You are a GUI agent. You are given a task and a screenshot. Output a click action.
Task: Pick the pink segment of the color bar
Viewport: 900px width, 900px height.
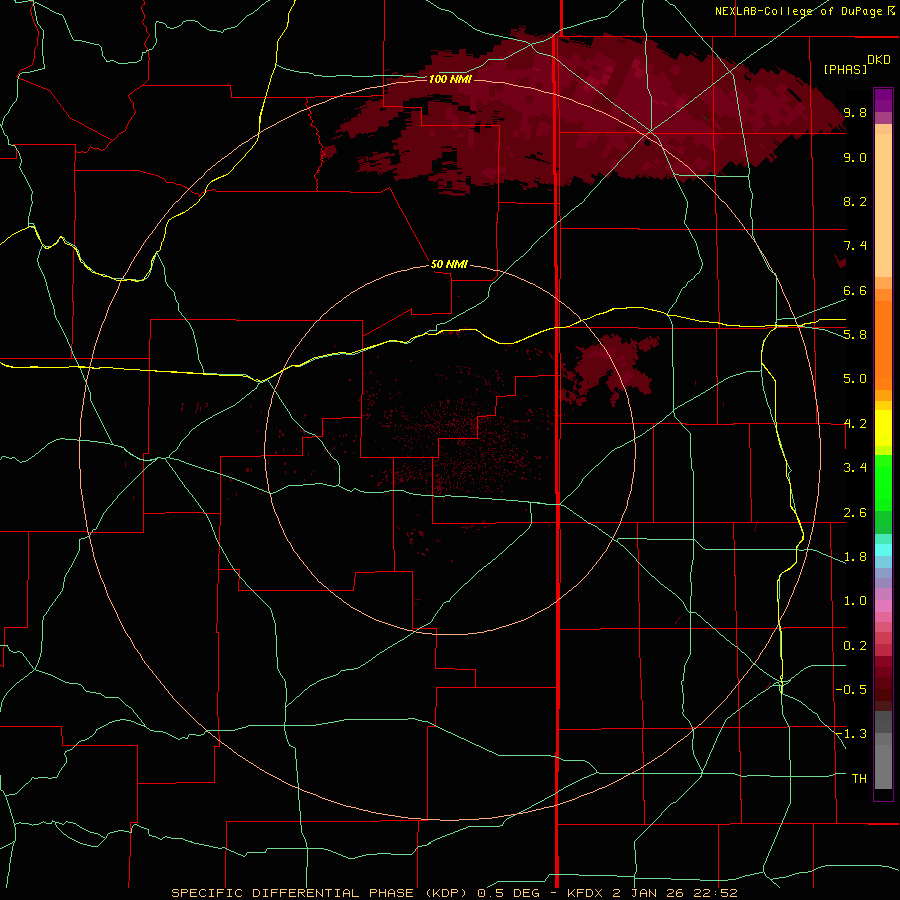[x=883, y=606]
